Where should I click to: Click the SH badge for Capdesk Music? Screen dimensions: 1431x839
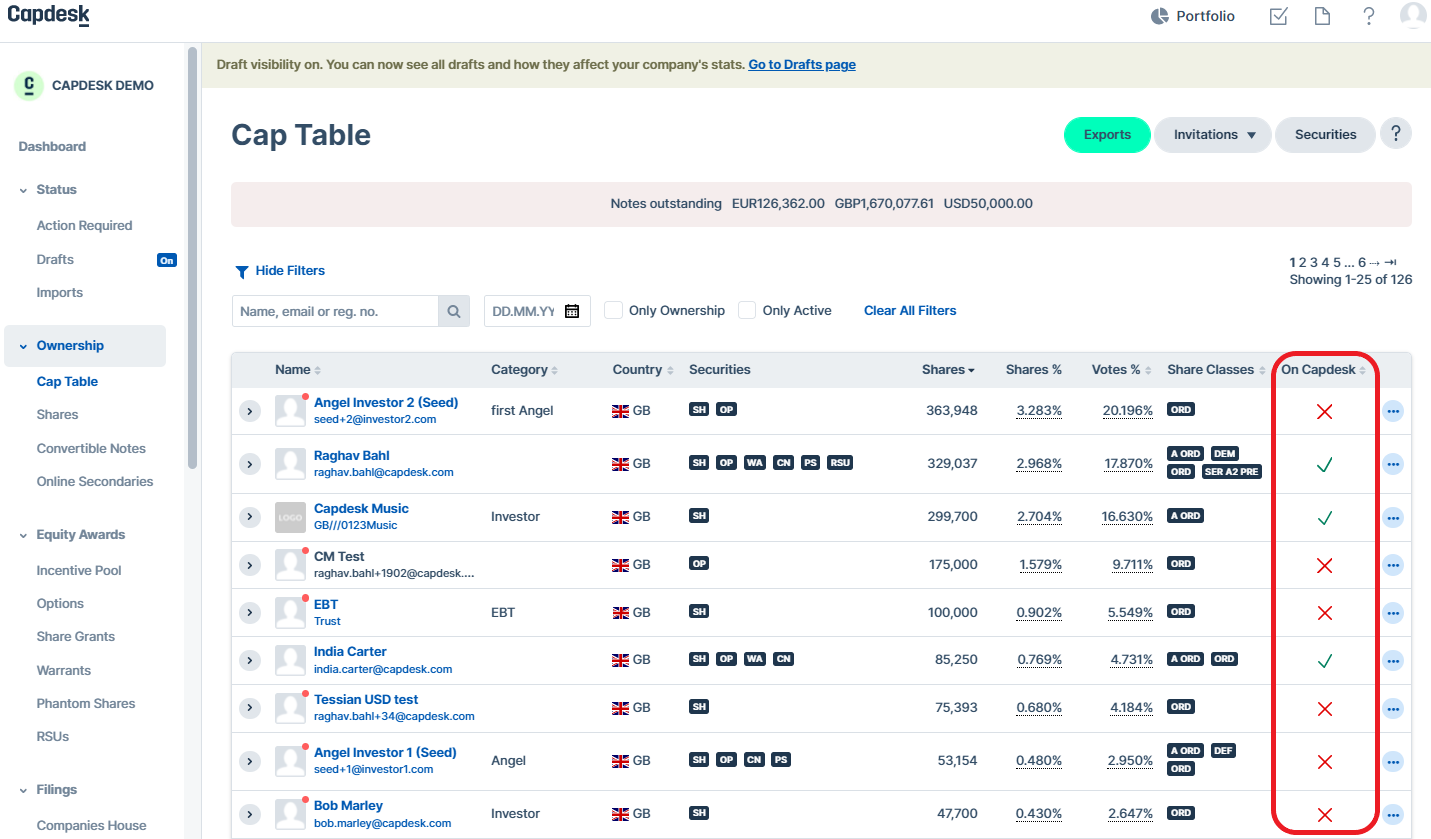(699, 516)
